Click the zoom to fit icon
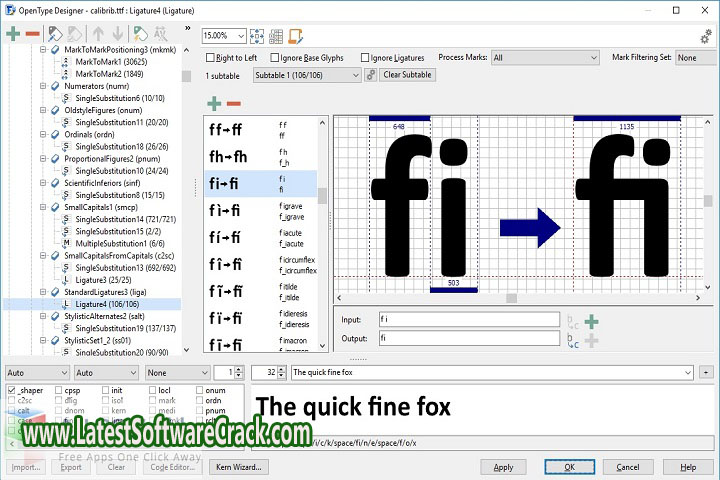The image size is (720, 480). [257, 36]
